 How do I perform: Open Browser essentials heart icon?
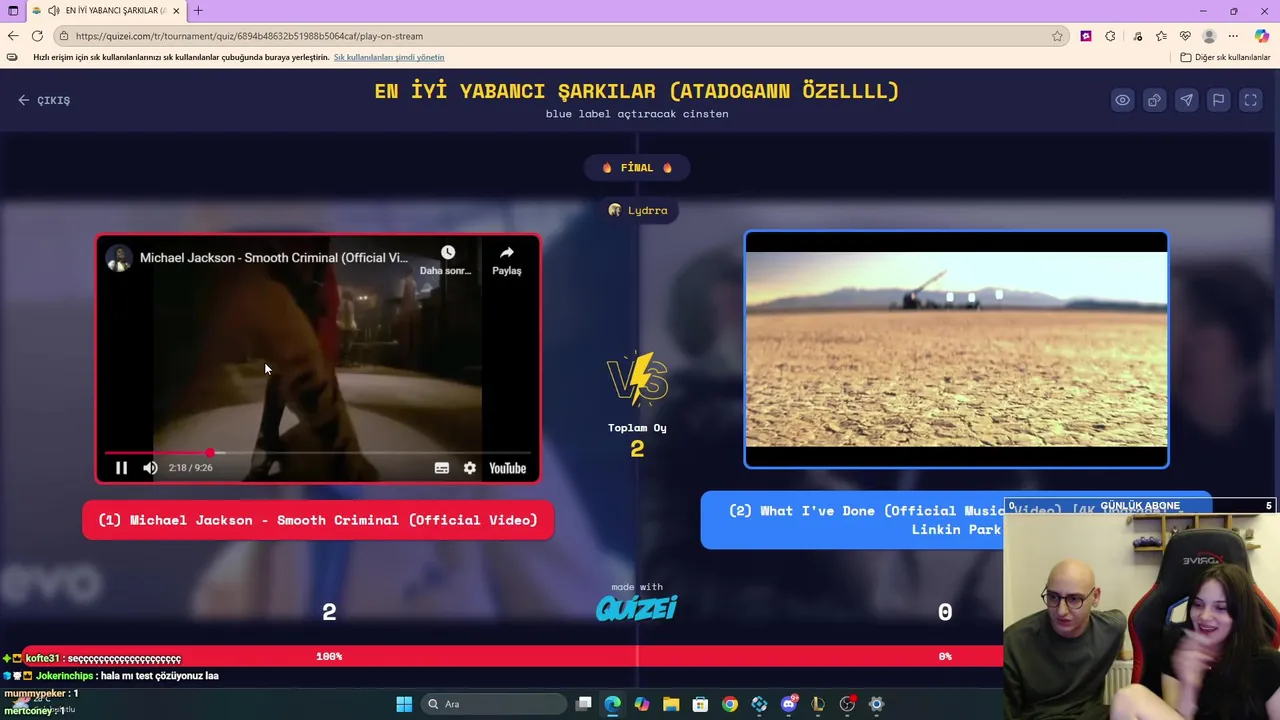1185,36
